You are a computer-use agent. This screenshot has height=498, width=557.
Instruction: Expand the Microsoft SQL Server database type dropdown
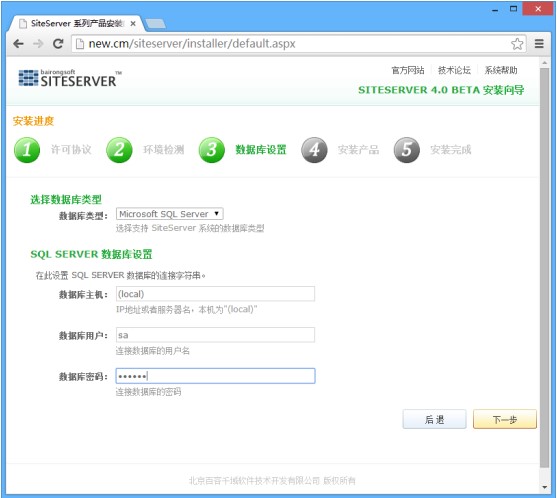coord(170,214)
